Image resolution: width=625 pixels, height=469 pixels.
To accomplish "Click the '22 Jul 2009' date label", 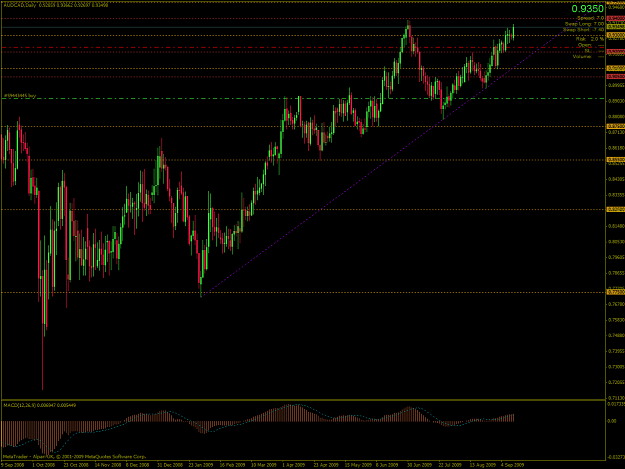I will pyautogui.click(x=450, y=465).
